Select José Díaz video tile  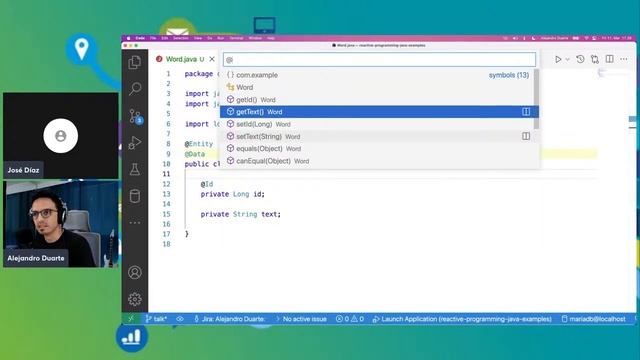(61, 136)
